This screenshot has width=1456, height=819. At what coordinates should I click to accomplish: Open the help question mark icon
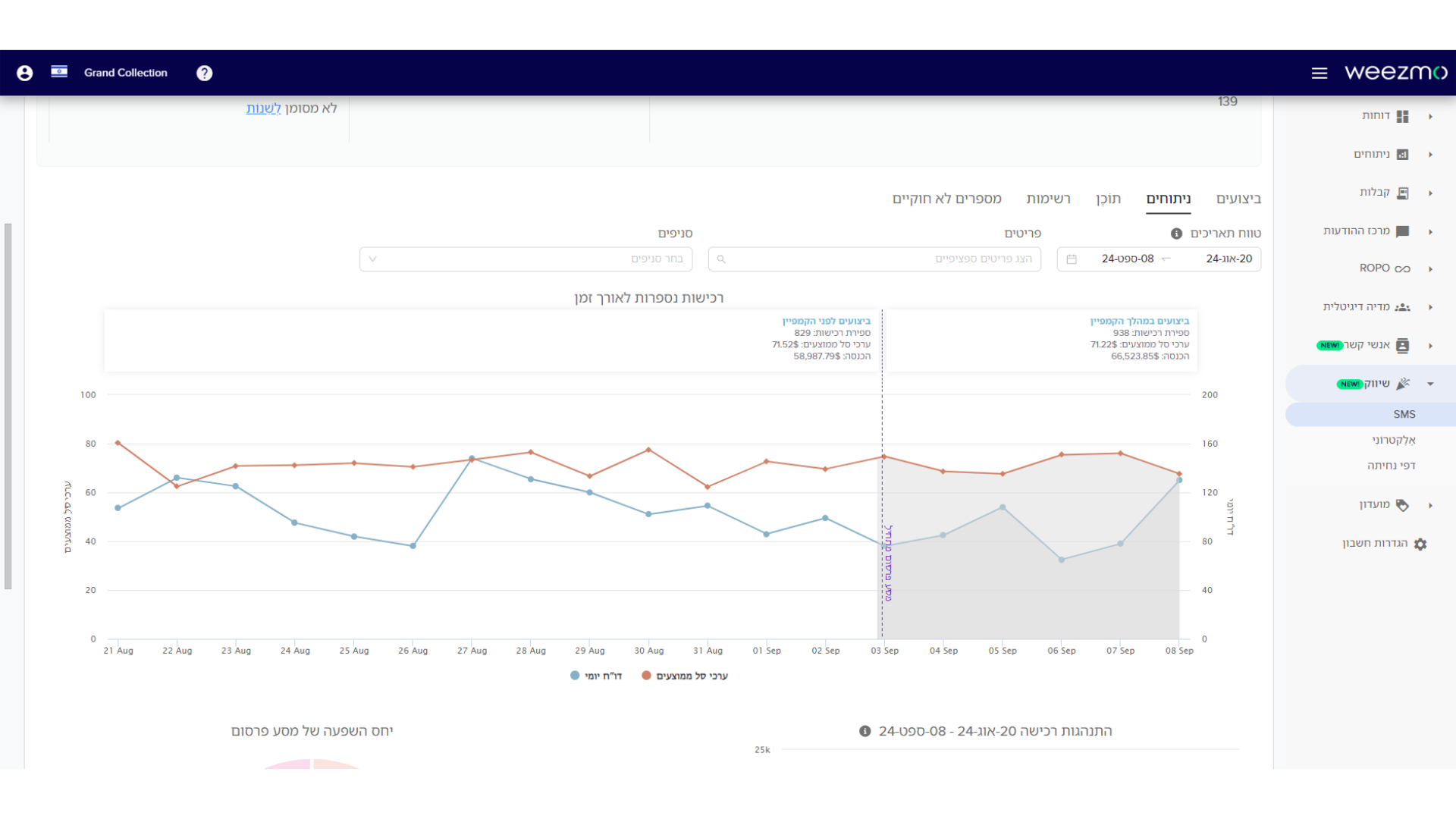(205, 73)
